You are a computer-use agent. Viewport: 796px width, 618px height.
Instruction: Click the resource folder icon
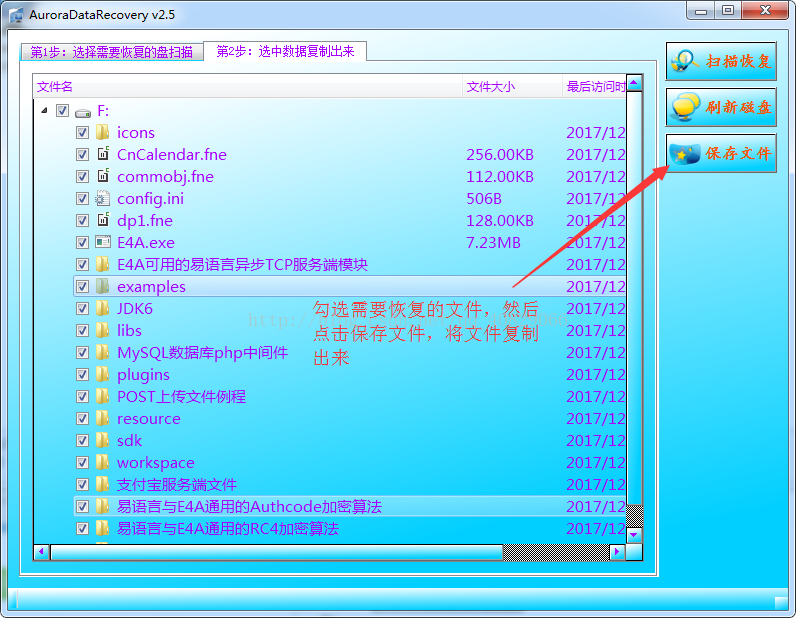(103, 418)
